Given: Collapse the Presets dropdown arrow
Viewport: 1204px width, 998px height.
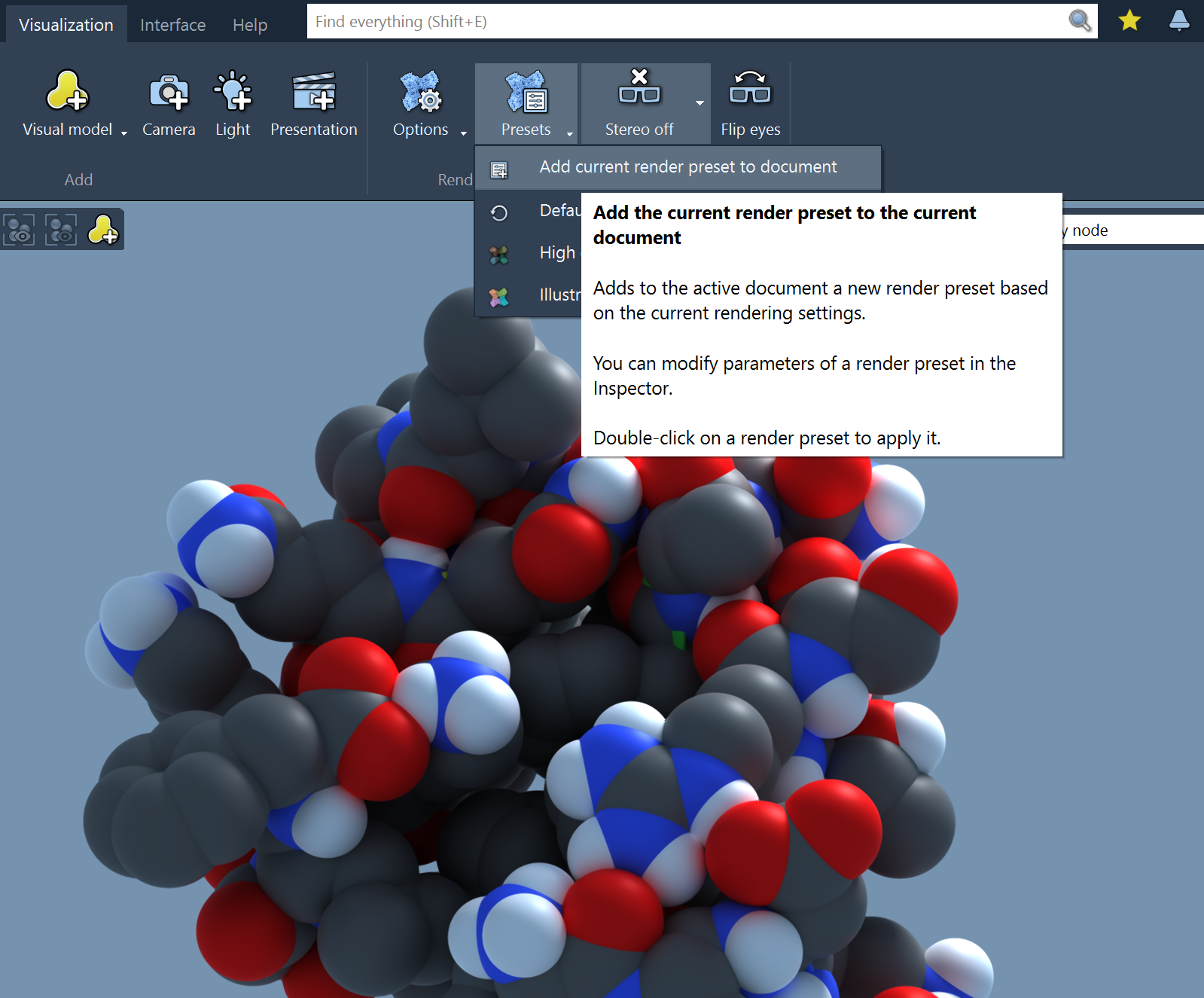Looking at the screenshot, I should coord(570,133).
